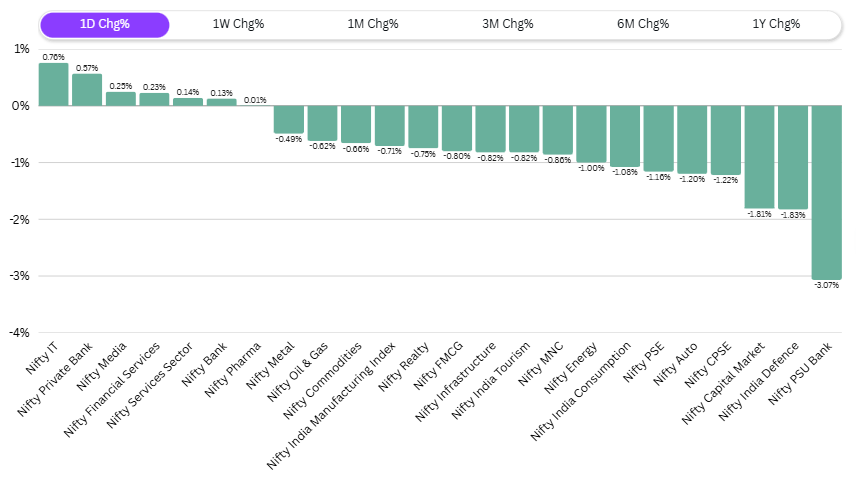This screenshot has width=856, height=483.
Task: Click the Nifty Realty bar
Action: click(423, 126)
